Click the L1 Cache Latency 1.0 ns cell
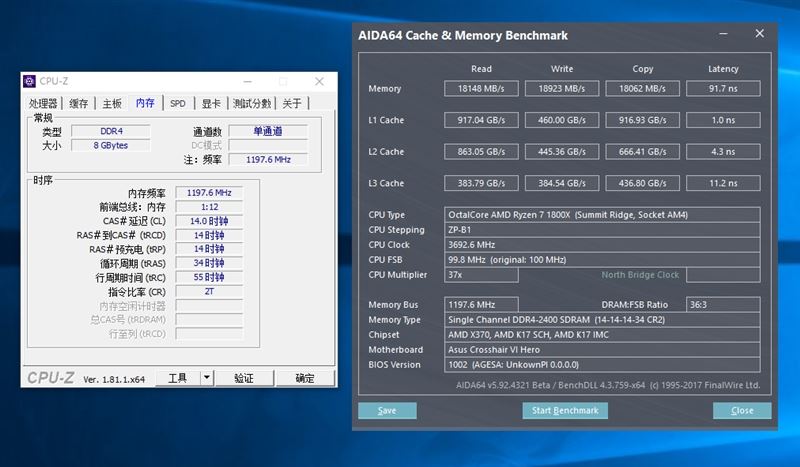 [x=723, y=120]
